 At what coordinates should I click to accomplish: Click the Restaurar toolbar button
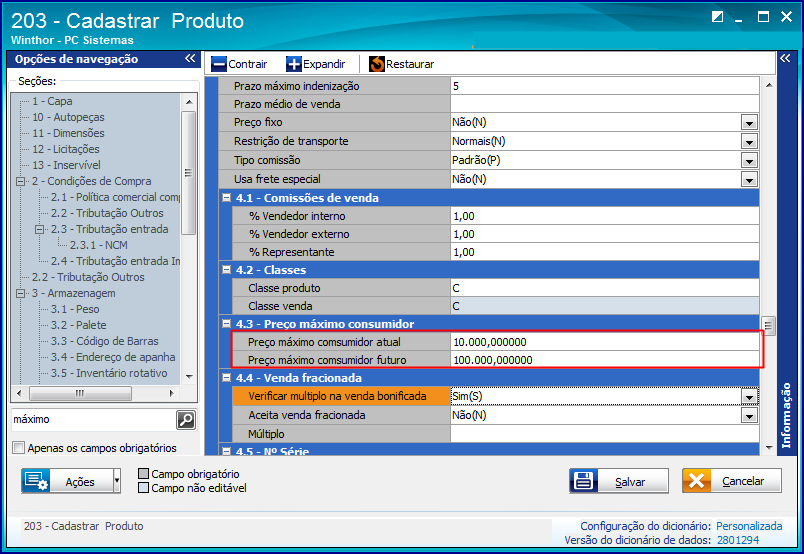tap(401, 64)
